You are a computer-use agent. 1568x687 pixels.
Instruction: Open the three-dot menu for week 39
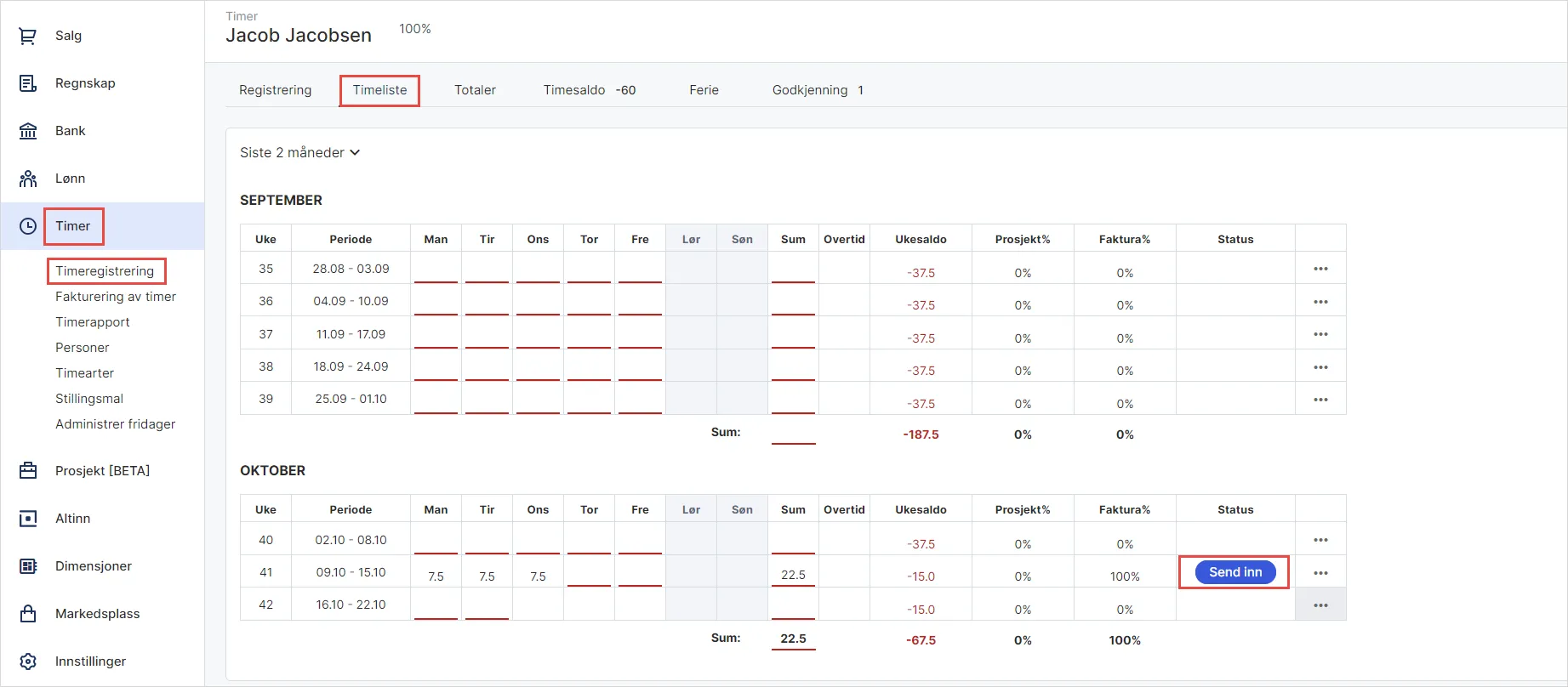pyautogui.click(x=1320, y=400)
